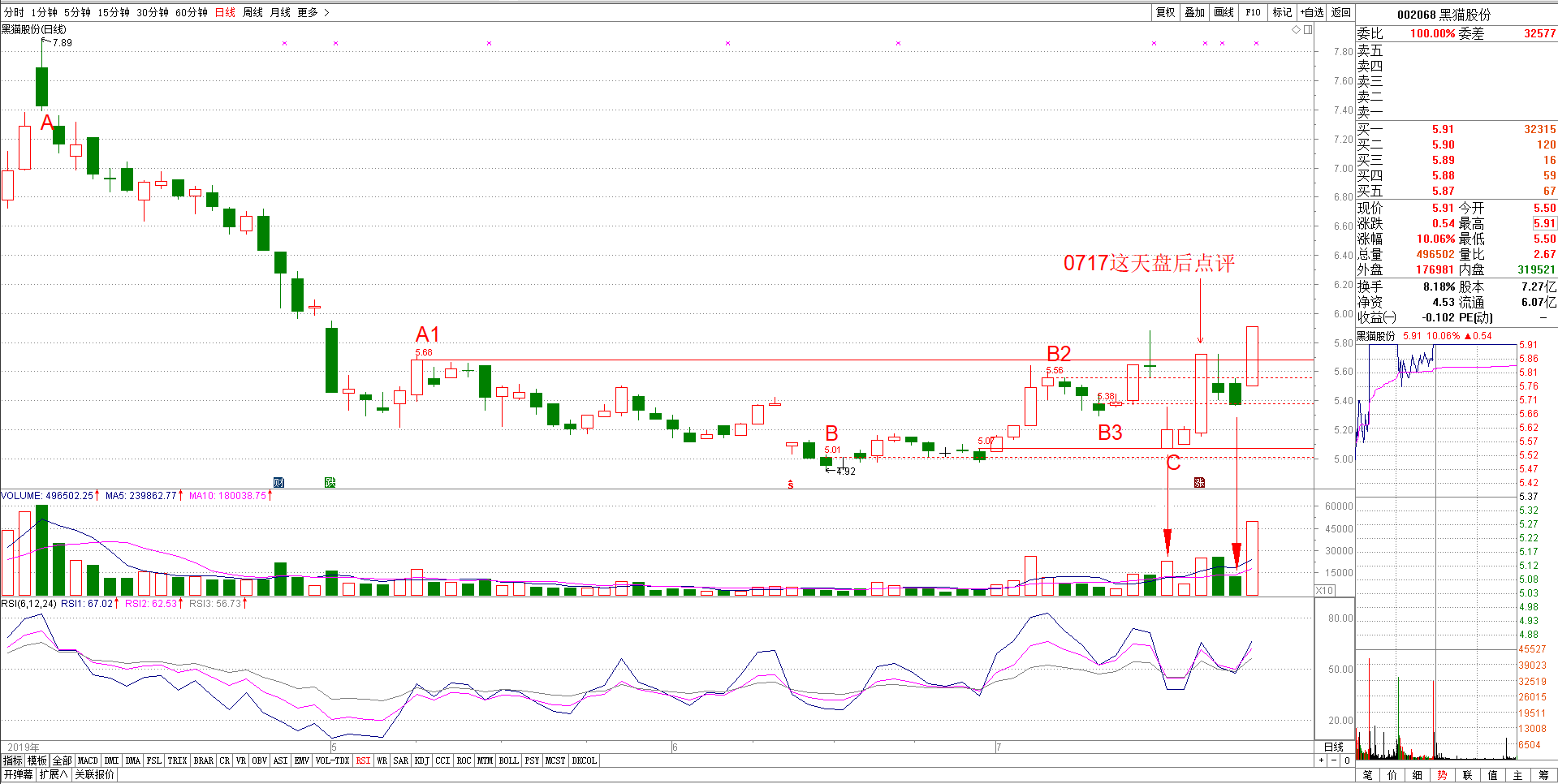Click the 黑猫股份(日线) chart title
The width and height of the screenshot is (1558, 784).
coord(34,29)
